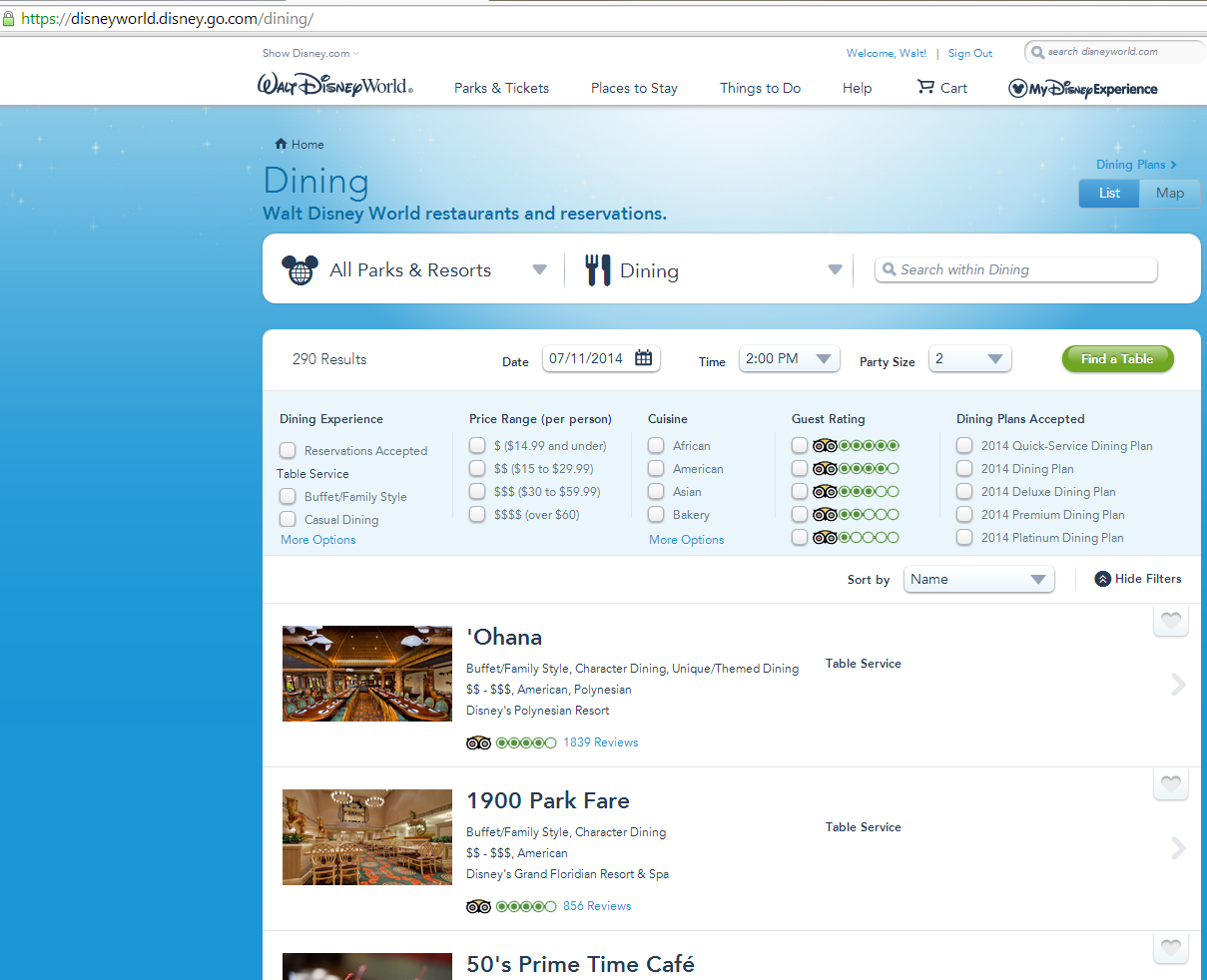Click the Sign Out link

coord(970,53)
